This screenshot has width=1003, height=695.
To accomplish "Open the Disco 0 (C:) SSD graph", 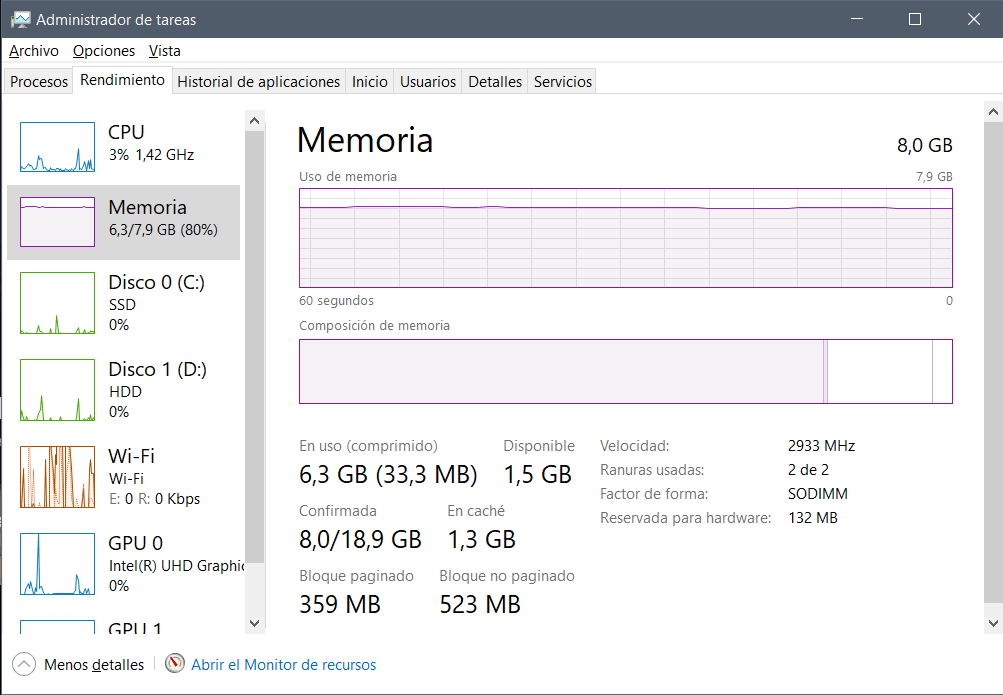I will pyautogui.click(x=58, y=303).
